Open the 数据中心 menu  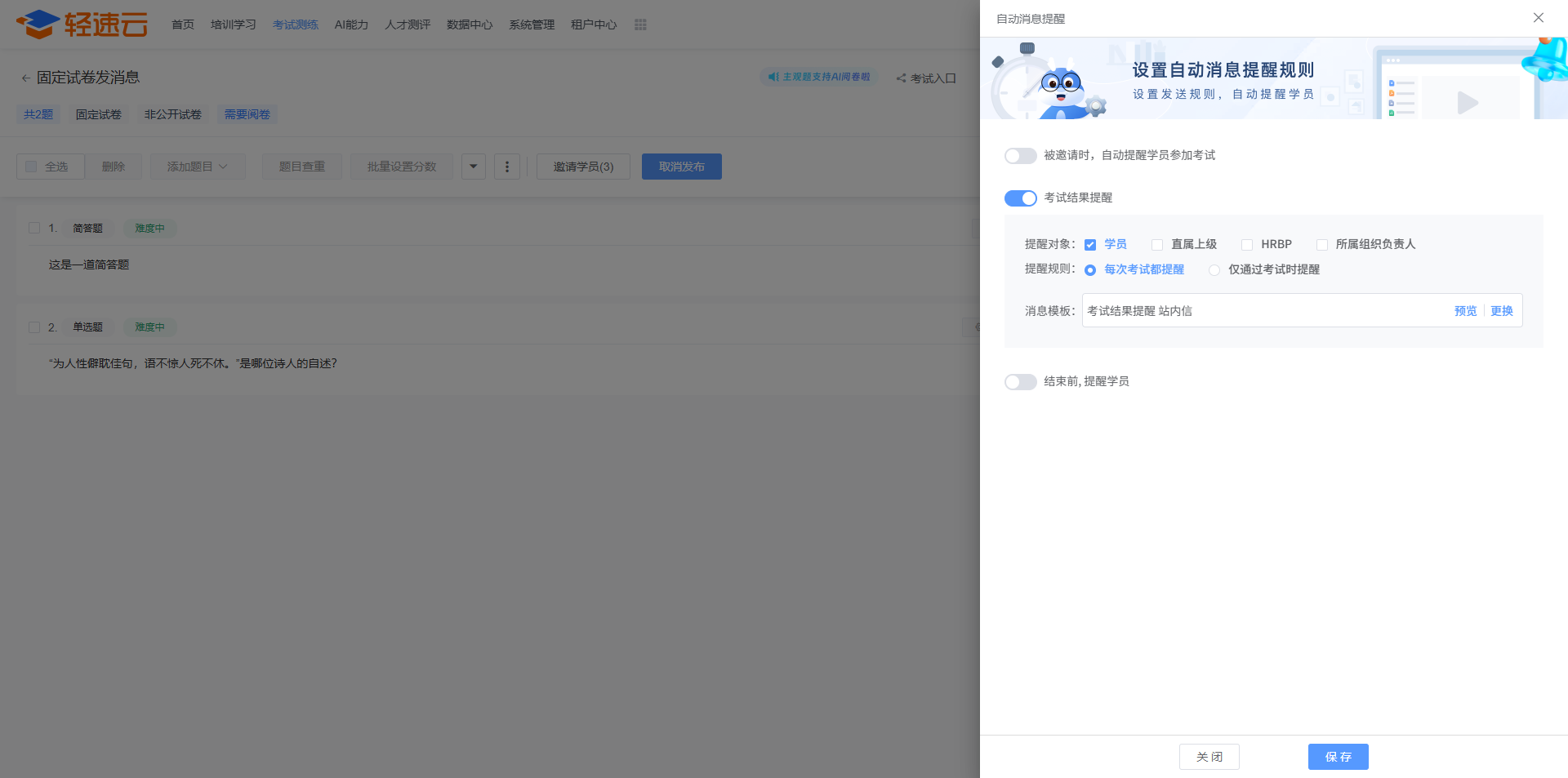pyautogui.click(x=469, y=24)
